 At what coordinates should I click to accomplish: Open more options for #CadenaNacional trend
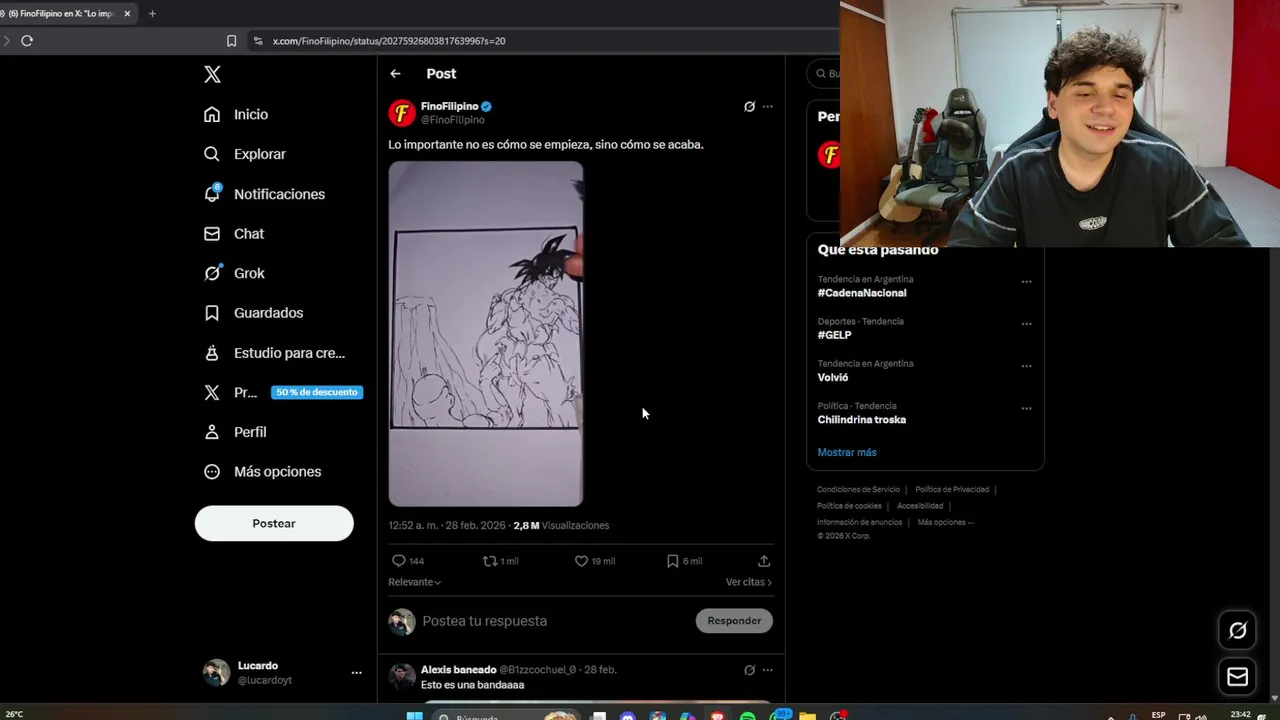pyautogui.click(x=1026, y=282)
